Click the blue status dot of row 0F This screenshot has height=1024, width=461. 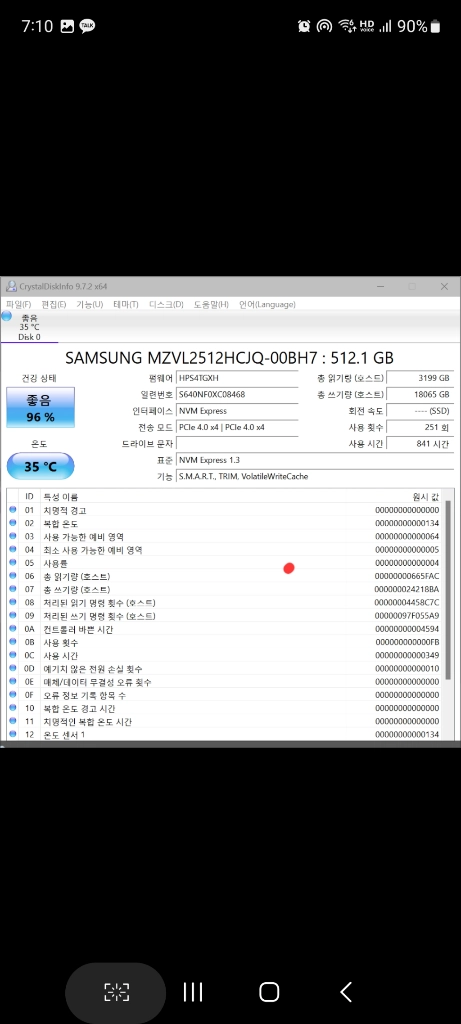point(13,695)
